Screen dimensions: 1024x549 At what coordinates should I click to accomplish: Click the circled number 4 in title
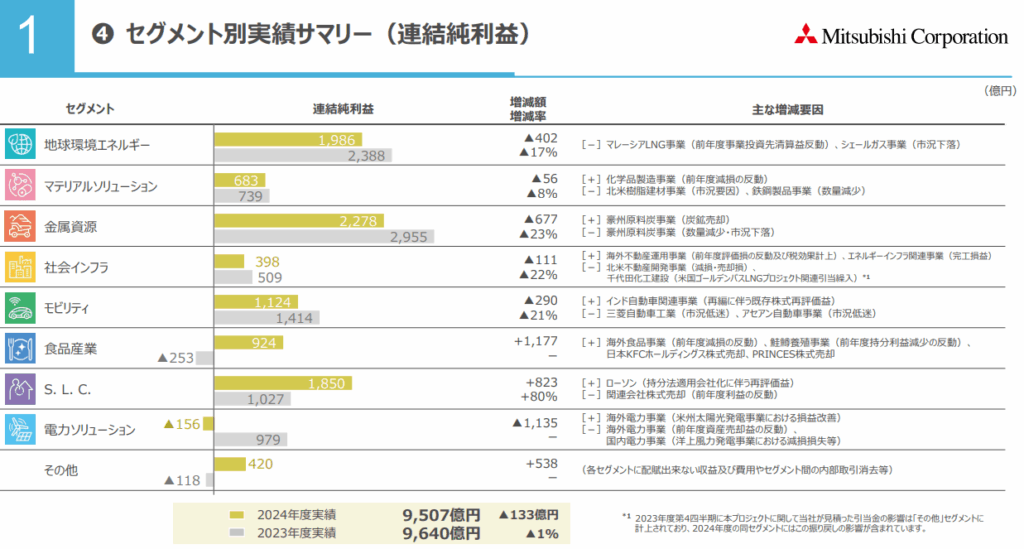[103, 34]
